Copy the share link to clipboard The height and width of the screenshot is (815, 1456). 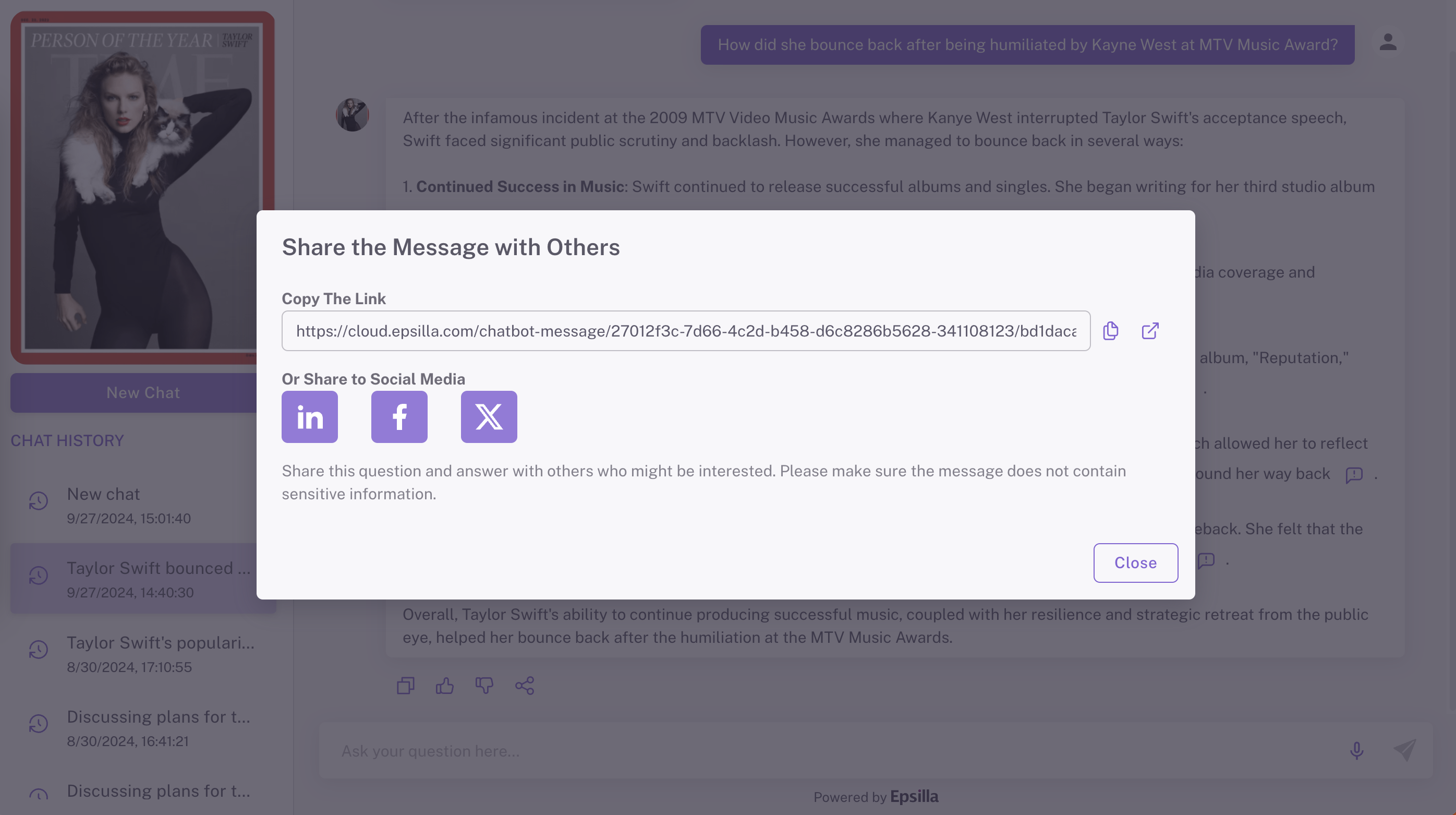pyautogui.click(x=1111, y=331)
